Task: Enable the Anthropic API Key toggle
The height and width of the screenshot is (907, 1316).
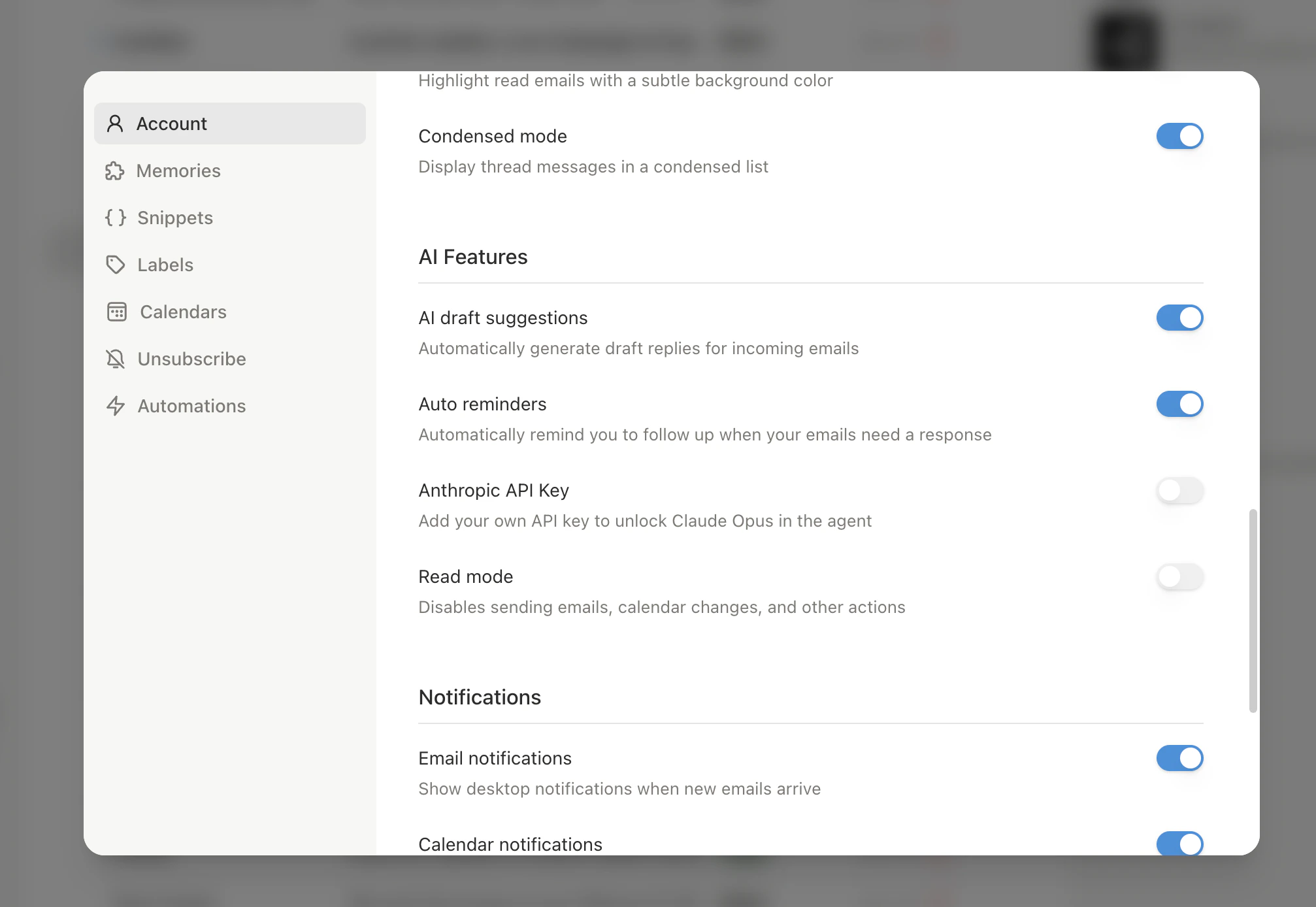Action: point(1179,491)
